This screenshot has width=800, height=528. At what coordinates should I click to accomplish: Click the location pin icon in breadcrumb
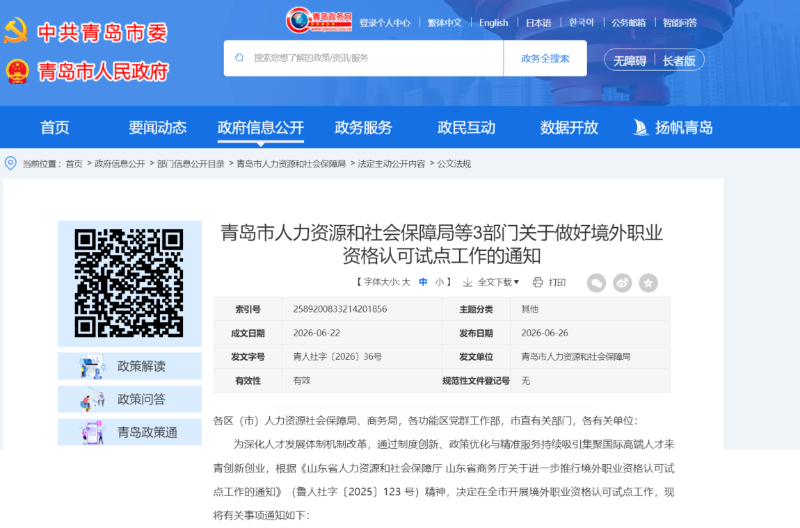coord(10,163)
